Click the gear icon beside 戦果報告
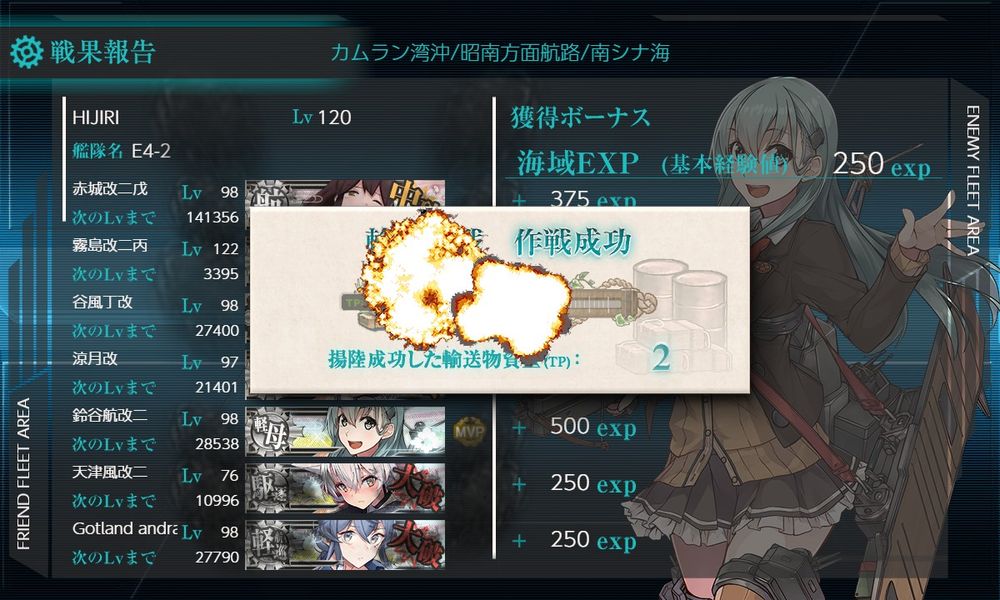 point(27,52)
